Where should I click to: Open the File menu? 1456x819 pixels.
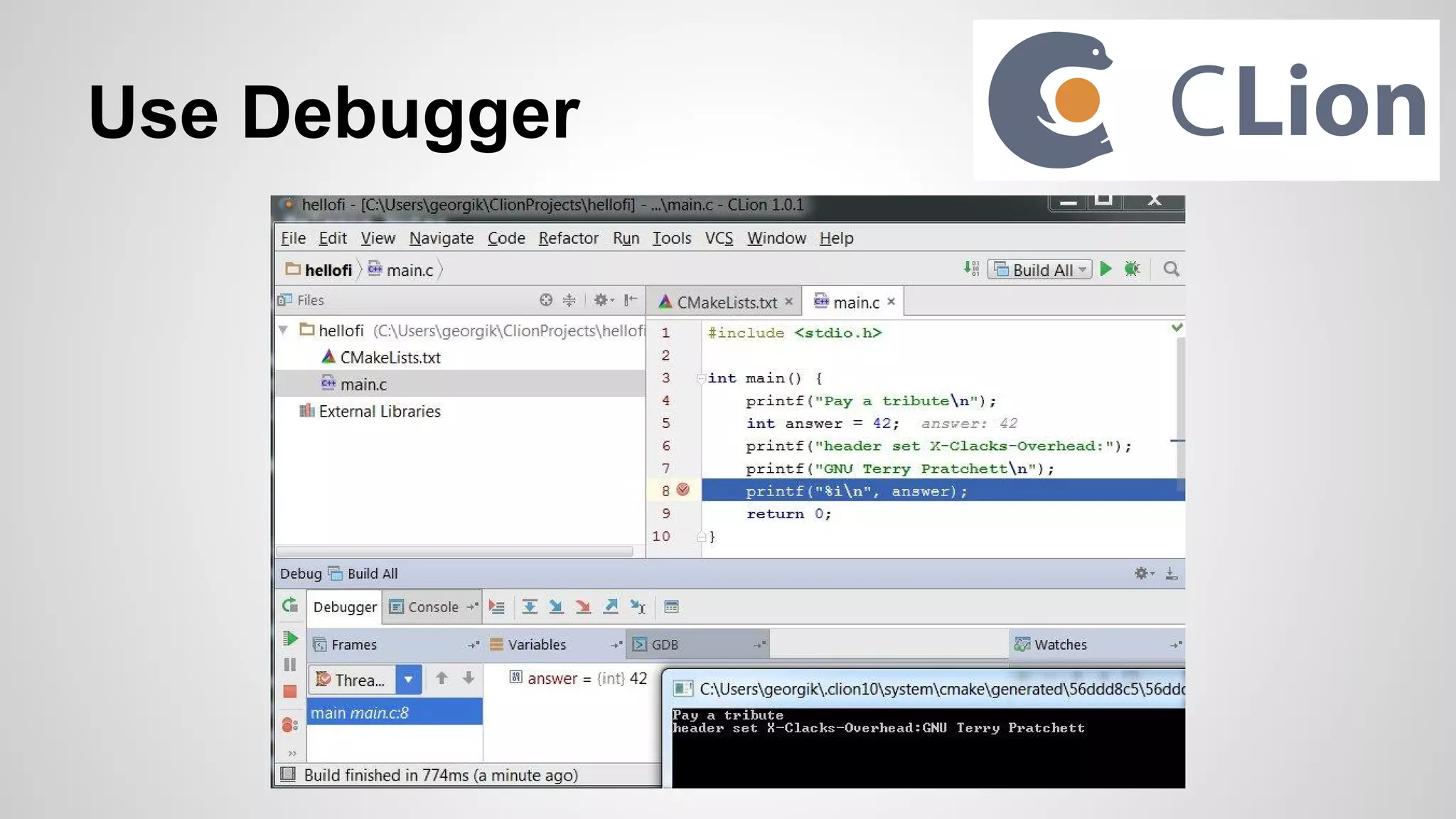(x=293, y=238)
